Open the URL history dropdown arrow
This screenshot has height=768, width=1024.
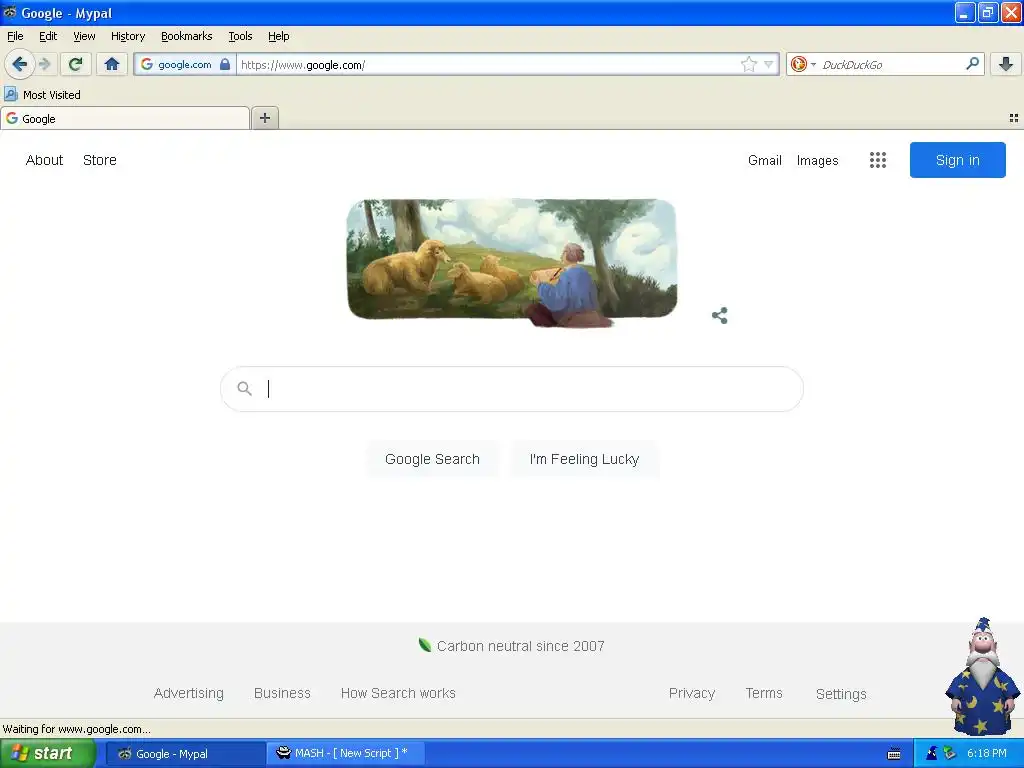(x=769, y=64)
